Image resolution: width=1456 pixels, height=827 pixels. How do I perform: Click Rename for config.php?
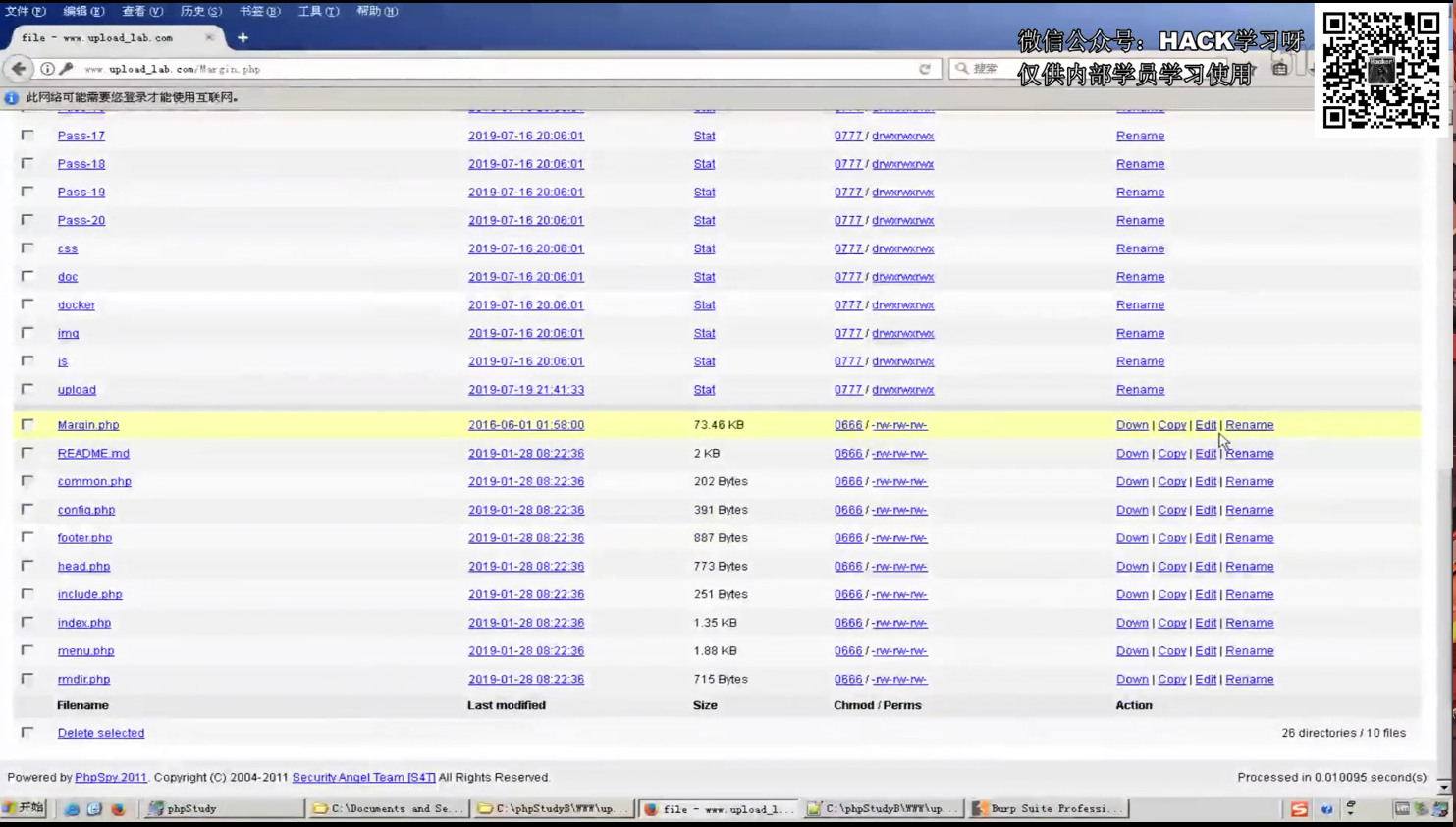click(x=1250, y=510)
